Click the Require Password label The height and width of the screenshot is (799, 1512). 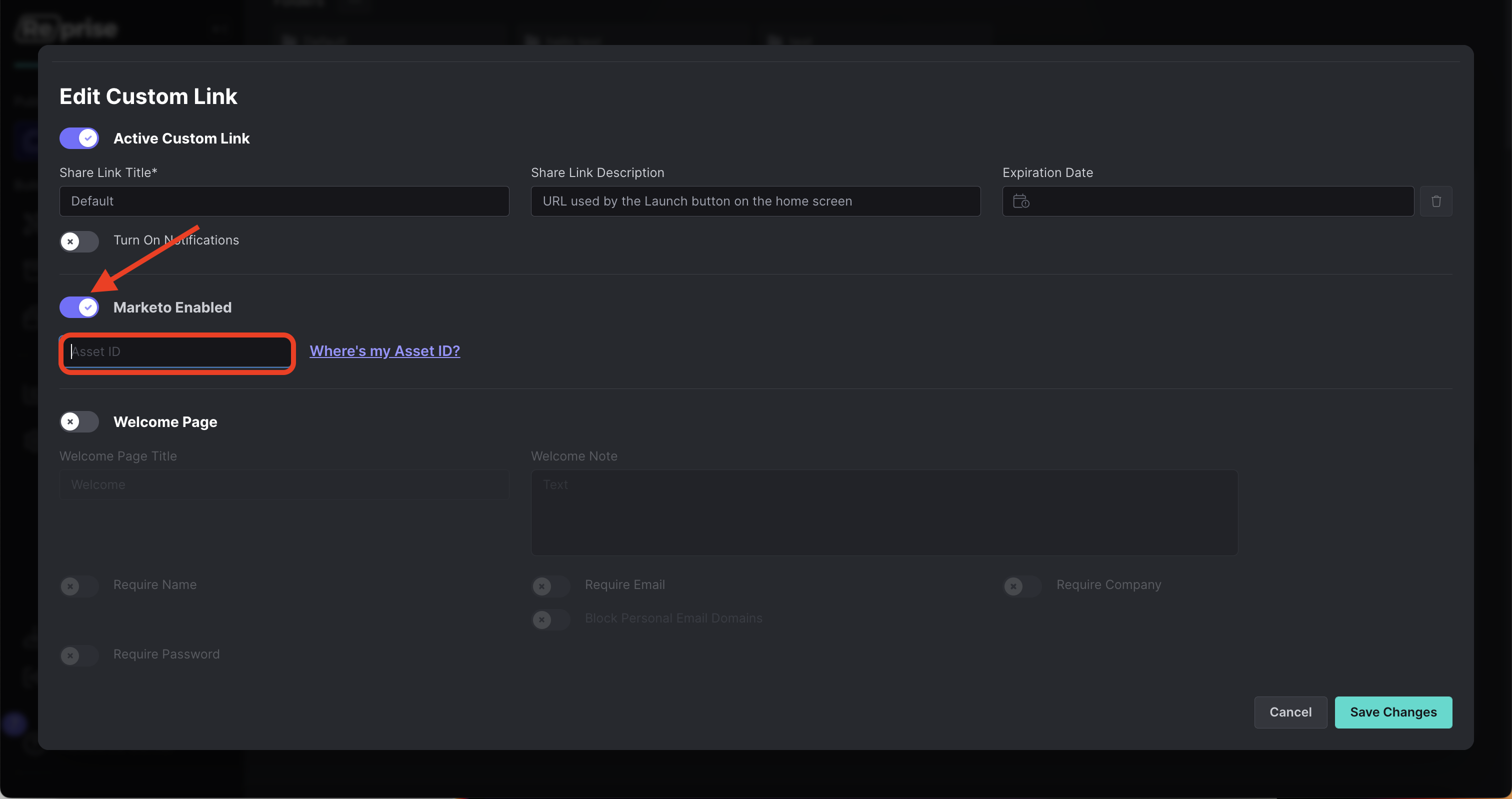(166, 654)
